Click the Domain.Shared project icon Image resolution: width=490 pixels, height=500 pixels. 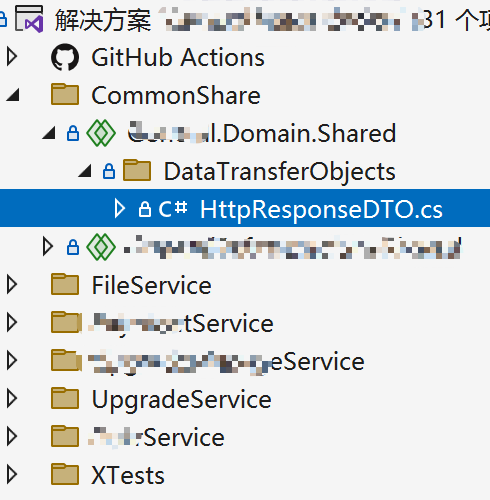(x=101, y=133)
